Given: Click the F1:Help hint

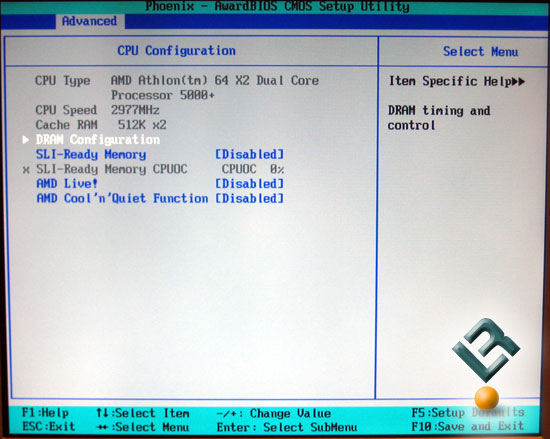Looking at the screenshot, I should [x=45, y=413].
